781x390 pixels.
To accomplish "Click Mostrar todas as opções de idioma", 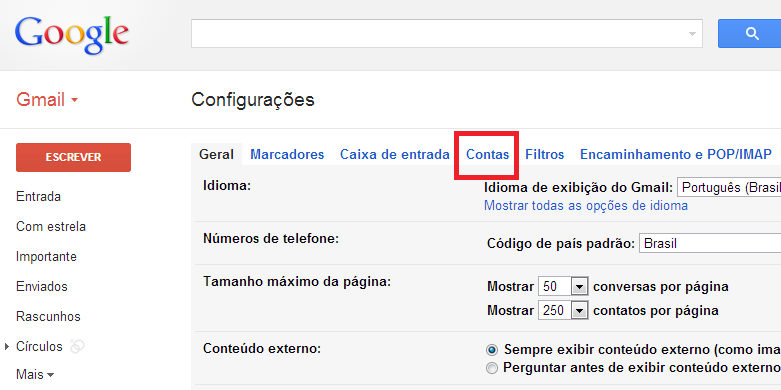I will click(x=586, y=205).
